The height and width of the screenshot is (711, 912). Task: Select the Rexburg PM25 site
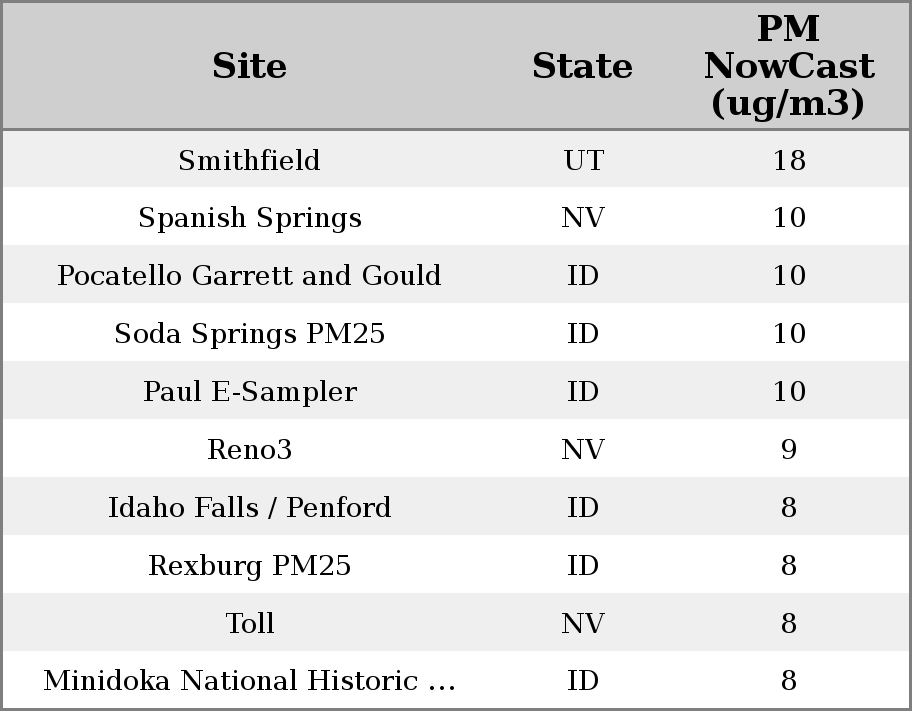(x=249, y=566)
